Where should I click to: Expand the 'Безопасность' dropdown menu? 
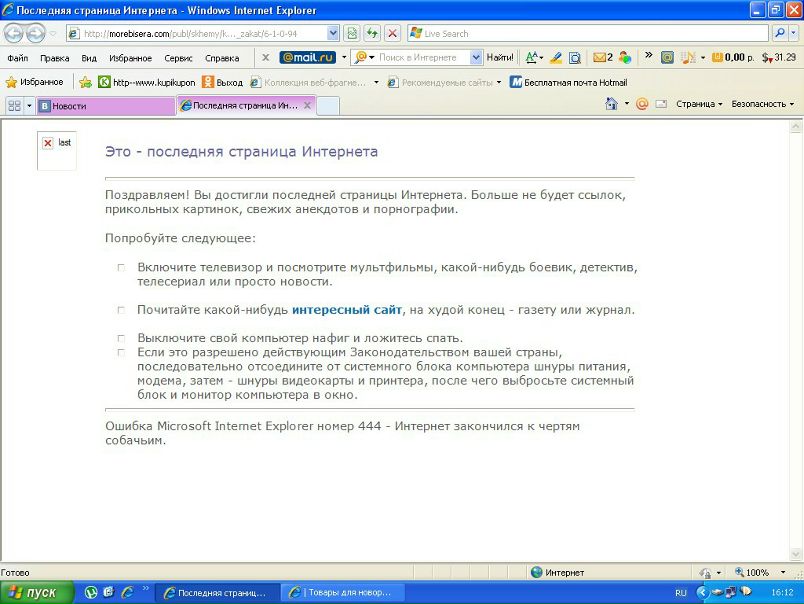click(762, 104)
